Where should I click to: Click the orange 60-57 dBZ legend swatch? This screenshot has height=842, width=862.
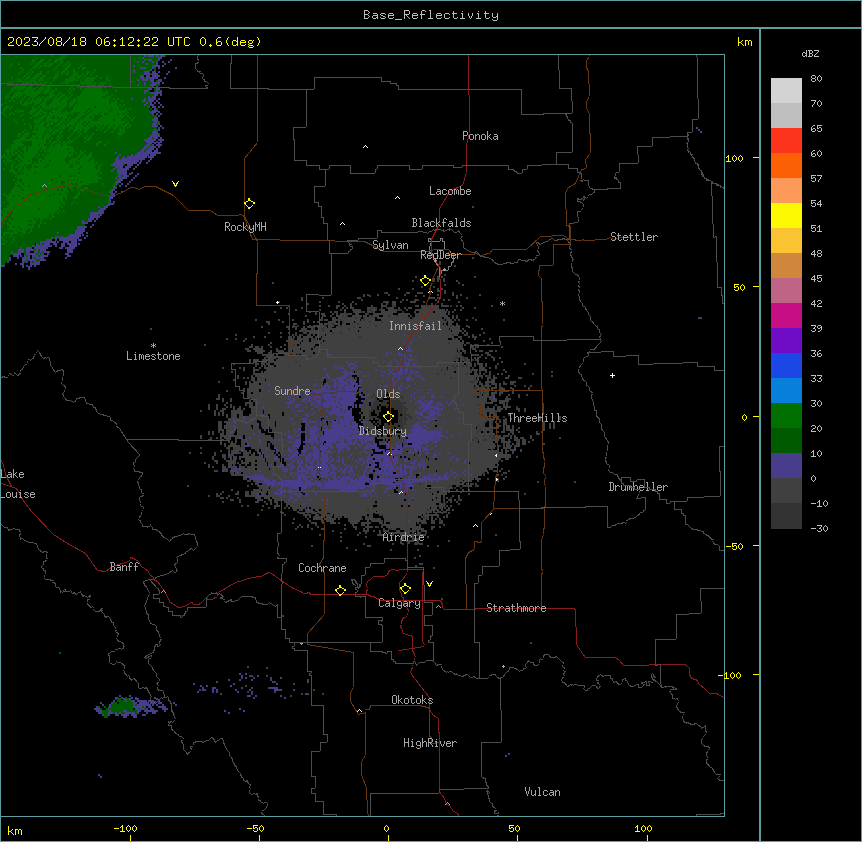tap(786, 165)
